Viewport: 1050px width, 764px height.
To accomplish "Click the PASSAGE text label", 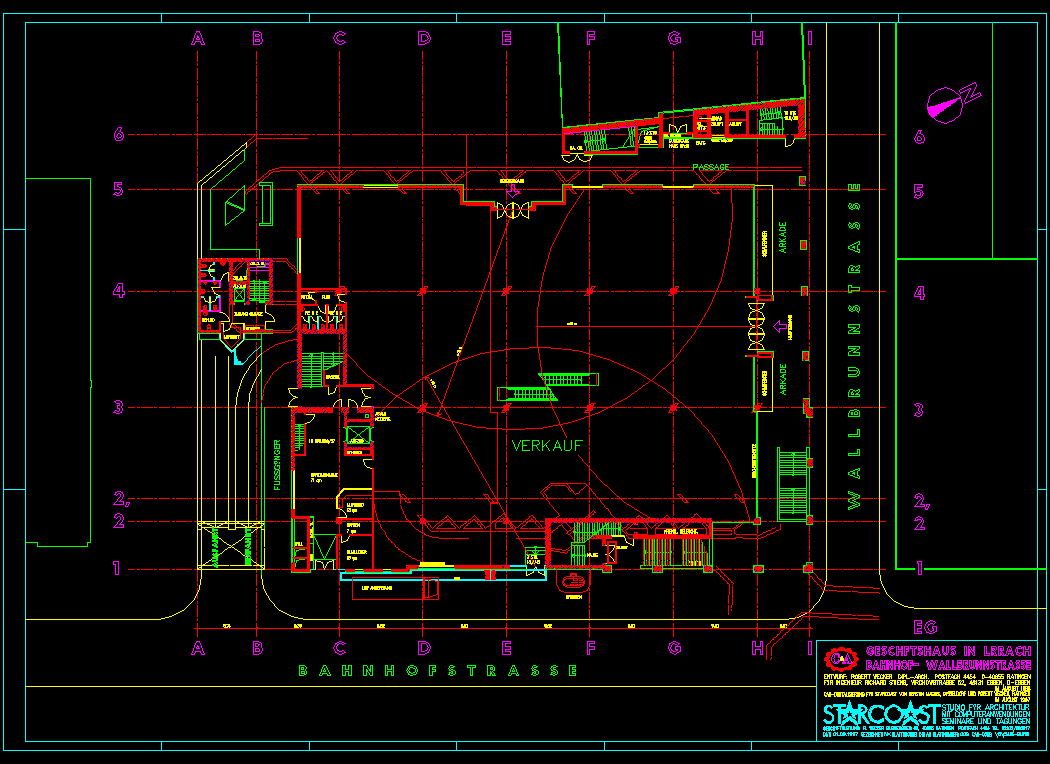I will coord(710,167).
